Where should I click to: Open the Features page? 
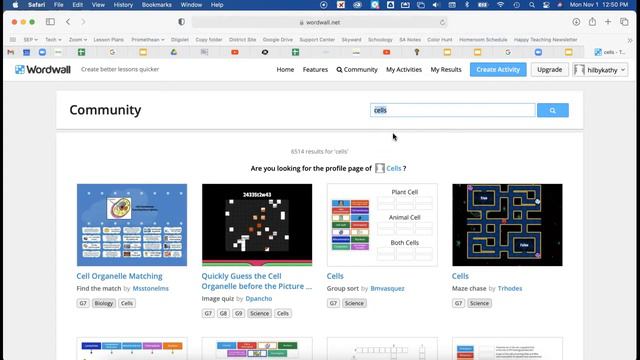pyautogui.click(x=315, y=69)
